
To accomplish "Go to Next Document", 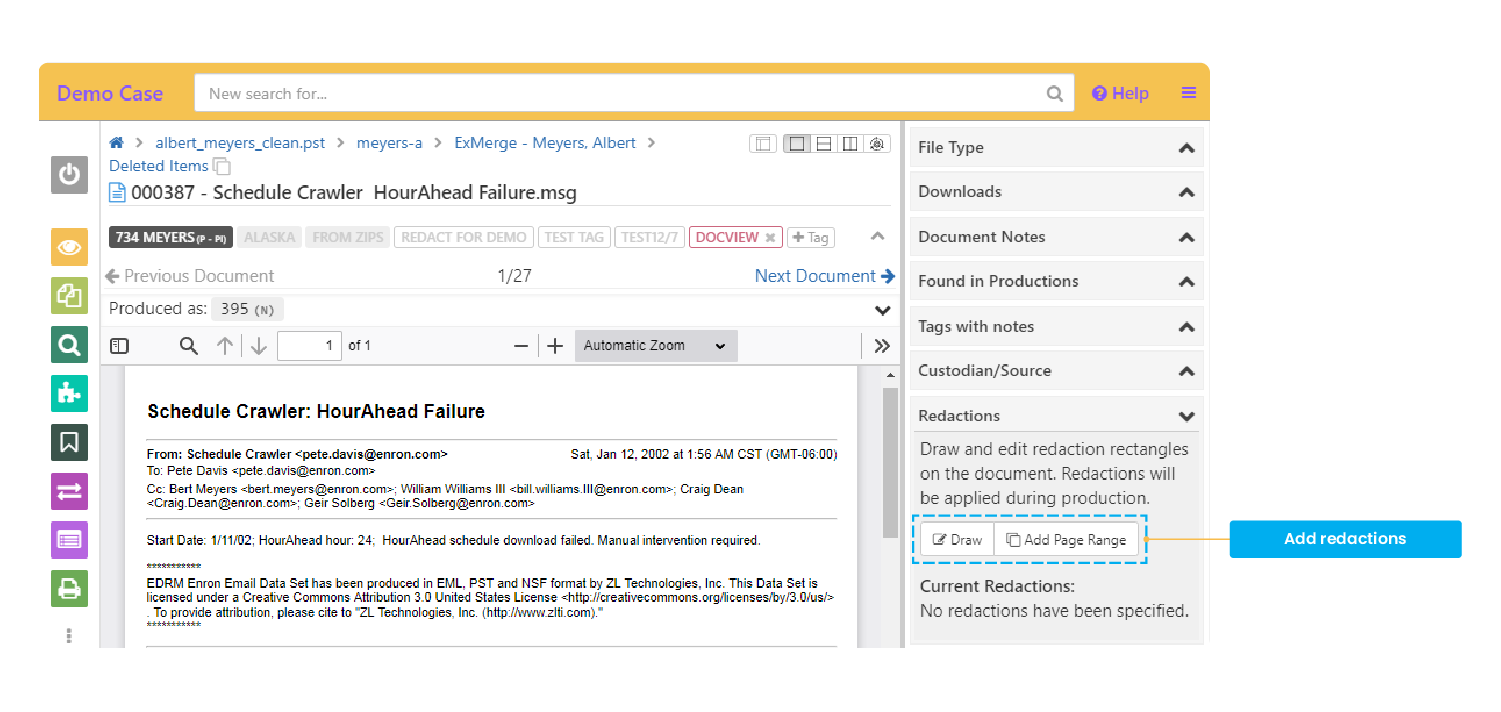I will click(824, 276).
